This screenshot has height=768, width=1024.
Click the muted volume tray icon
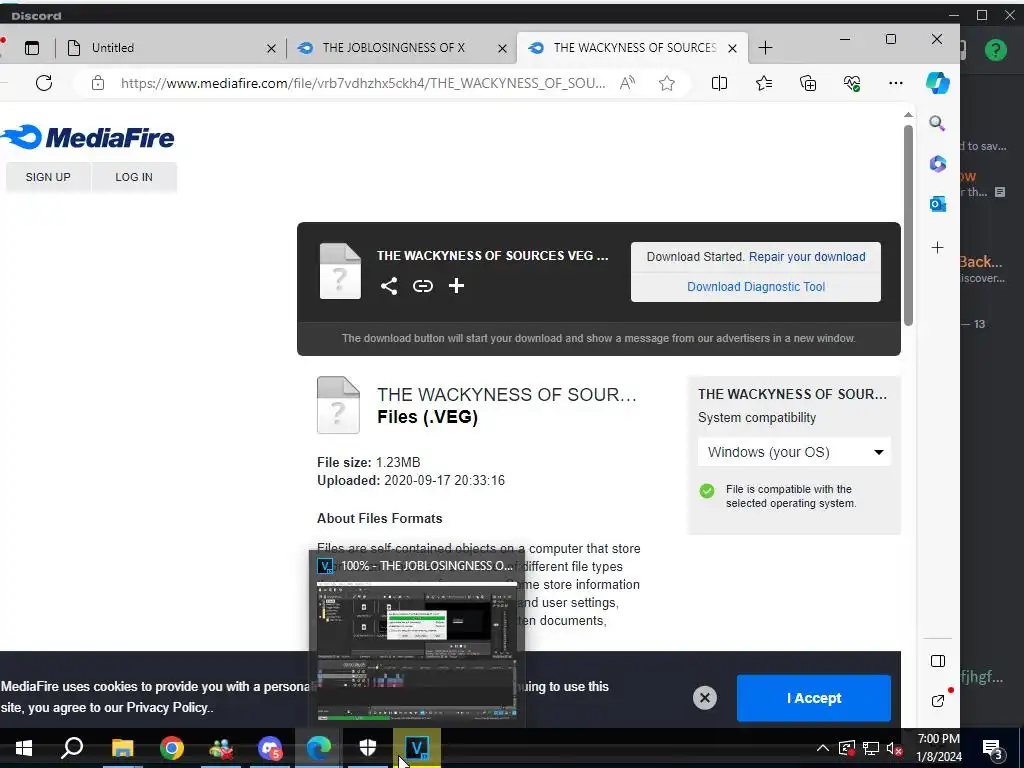pos(894,748)
